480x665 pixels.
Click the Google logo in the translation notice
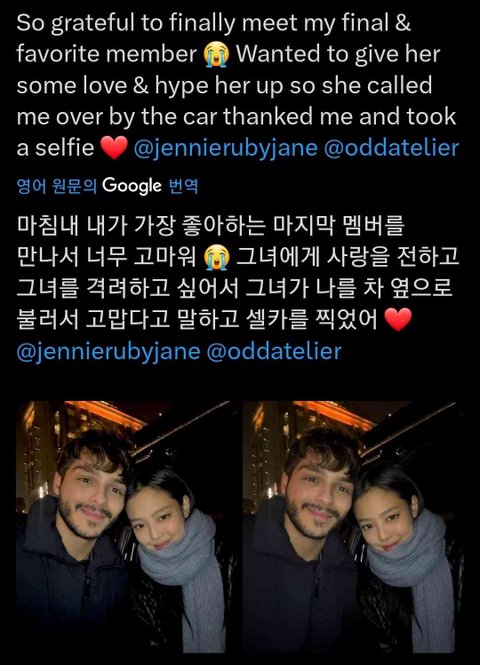click(x=132, y=186)
